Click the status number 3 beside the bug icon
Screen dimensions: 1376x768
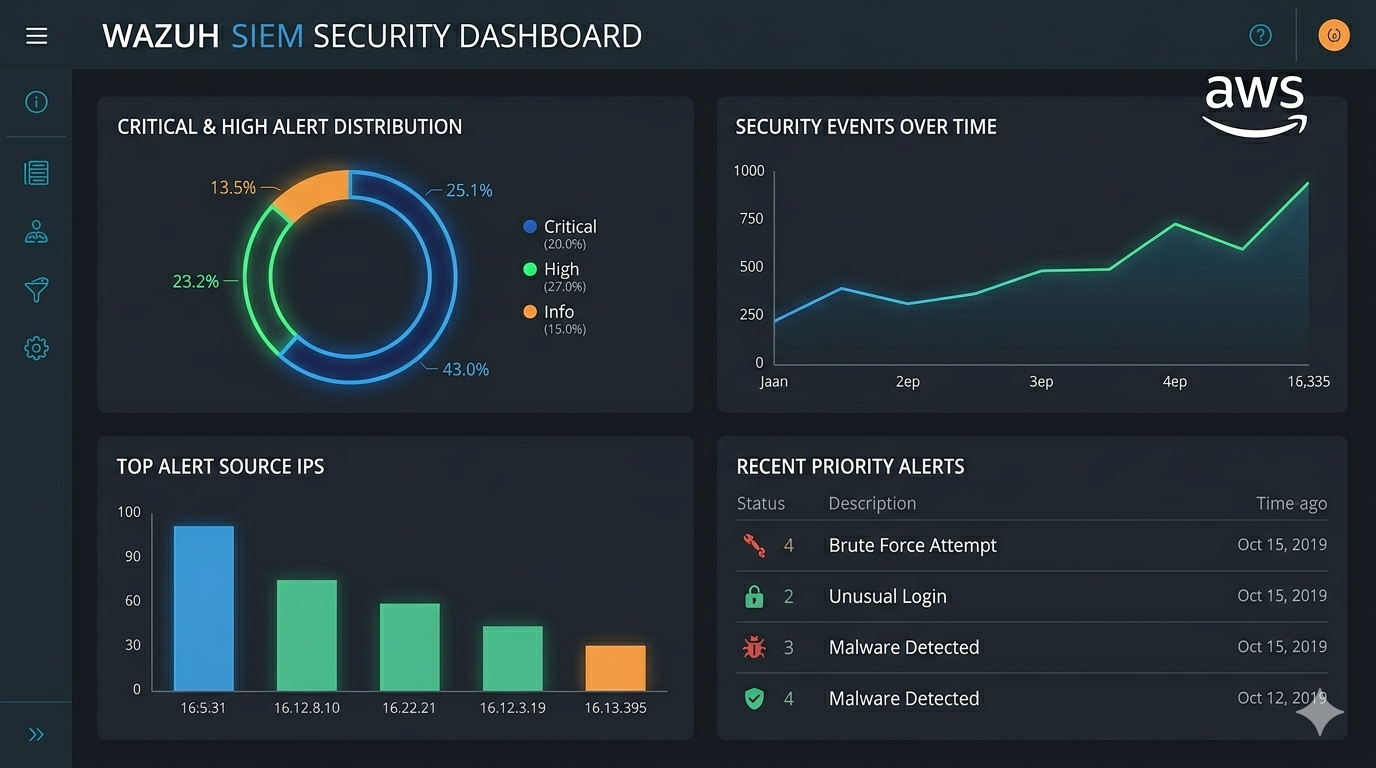click(789, 647)
